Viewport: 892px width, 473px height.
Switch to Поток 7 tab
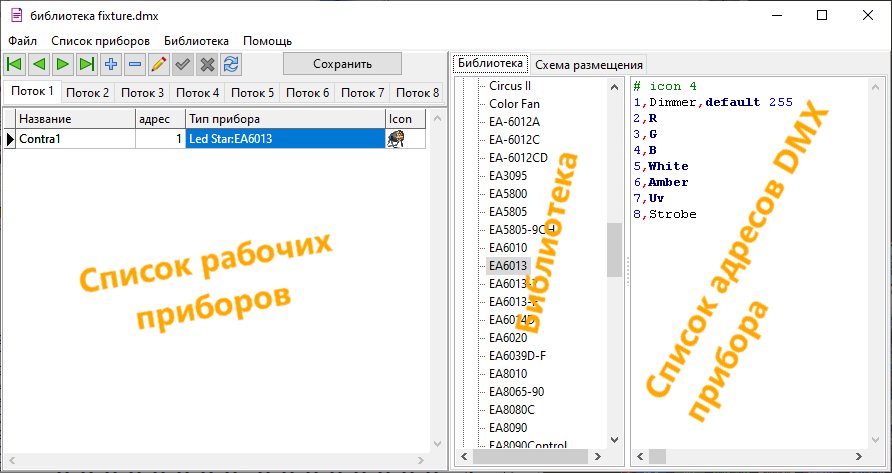pyautogui.click(x=362, y=92)
